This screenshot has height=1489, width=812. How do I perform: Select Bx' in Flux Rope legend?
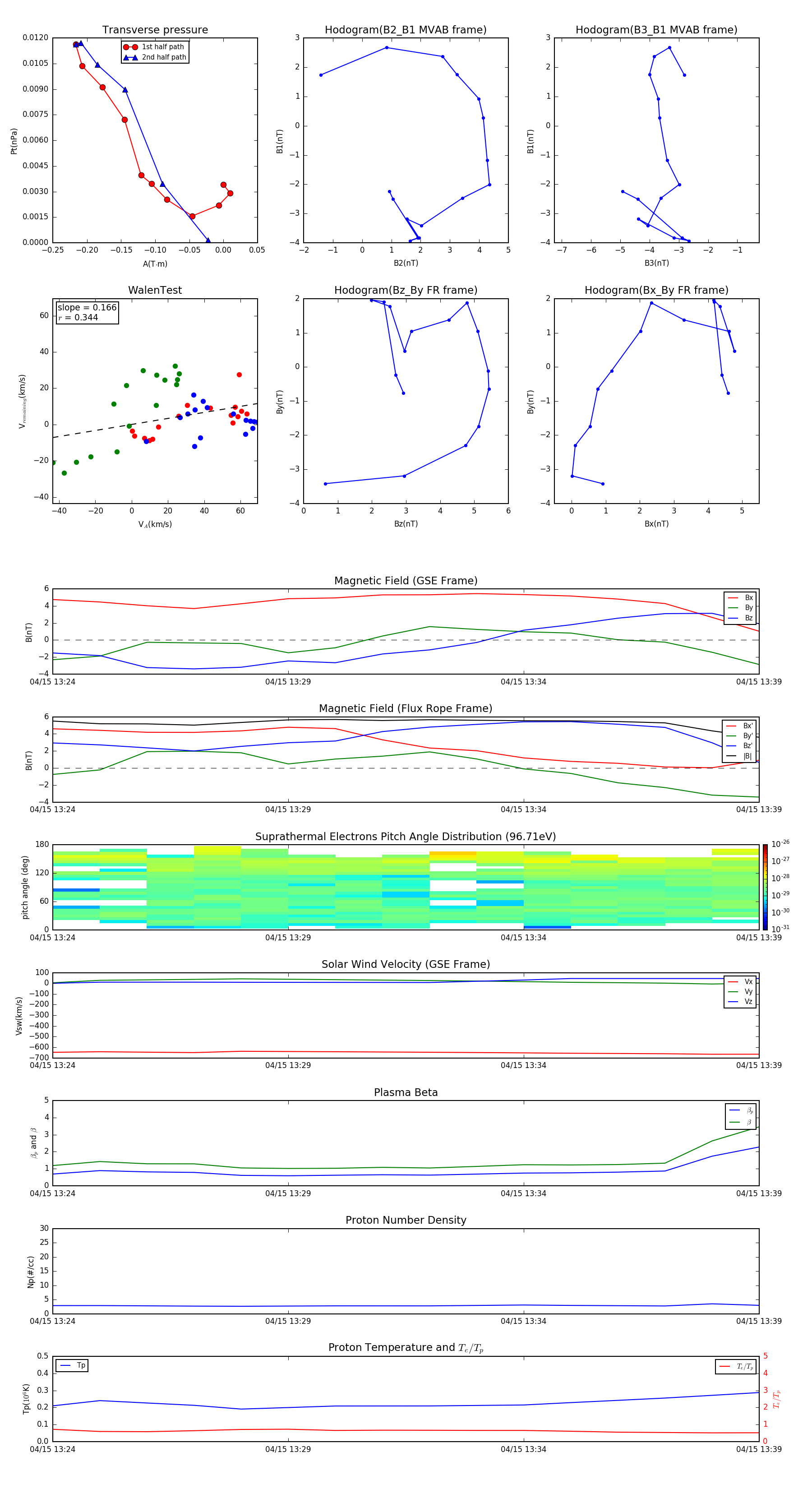coord(739,726)
